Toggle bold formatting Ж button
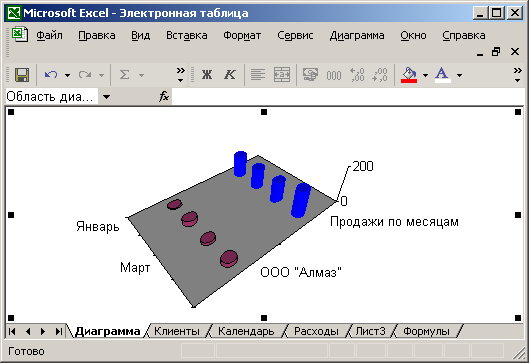Screen dimensions: 529x363 (207, 75)
